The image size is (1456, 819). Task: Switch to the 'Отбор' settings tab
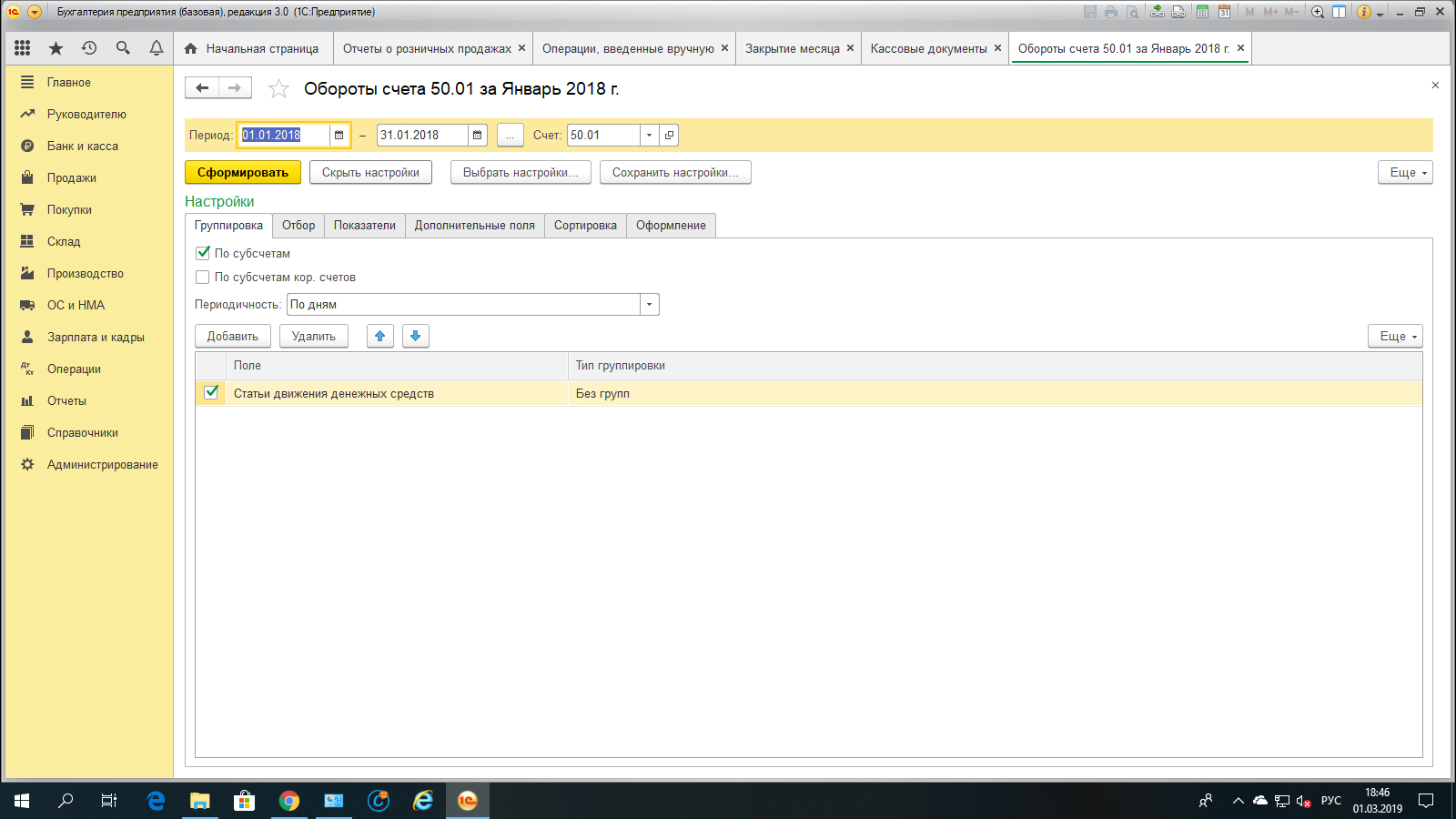point(298,225)
